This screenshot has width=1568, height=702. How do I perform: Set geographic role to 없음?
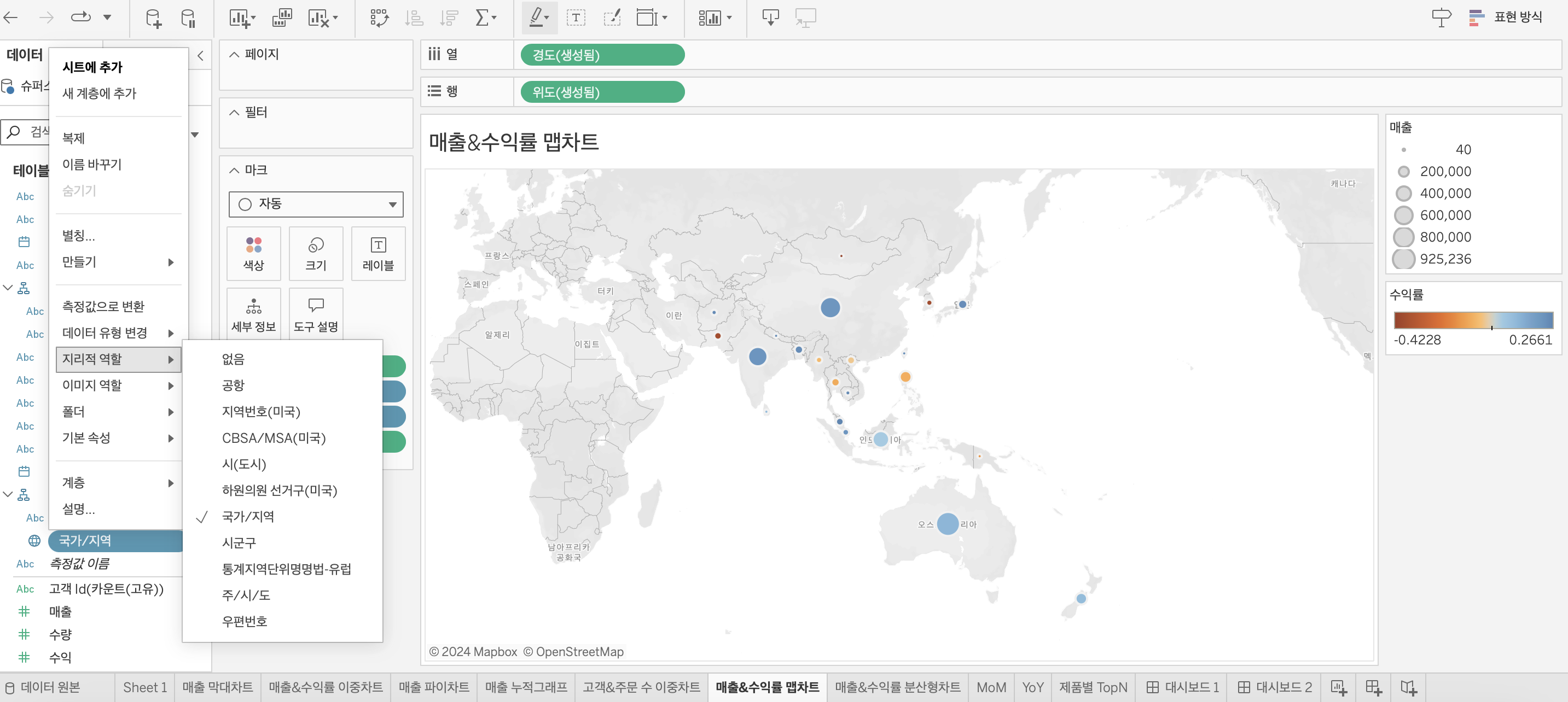click(233, 359)
